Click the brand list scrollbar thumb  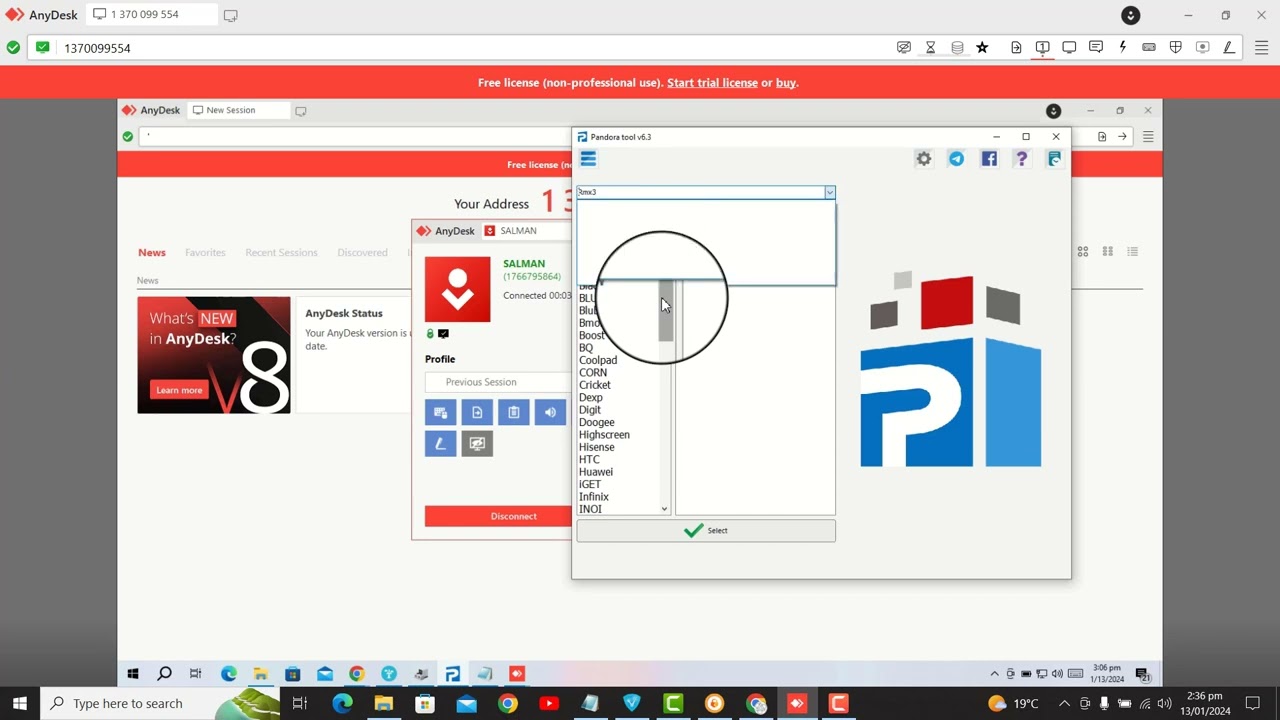(x=665, y=311)
